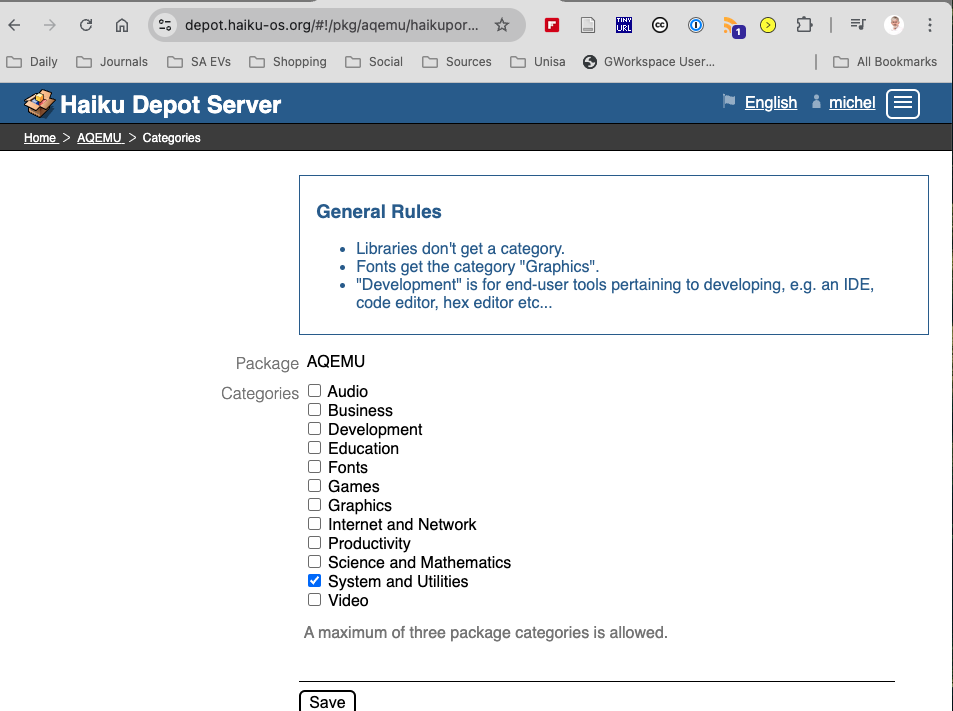Go to AQEMU breadcrumb
Viewport: 953px width, 711px height.
click(100, 138)
